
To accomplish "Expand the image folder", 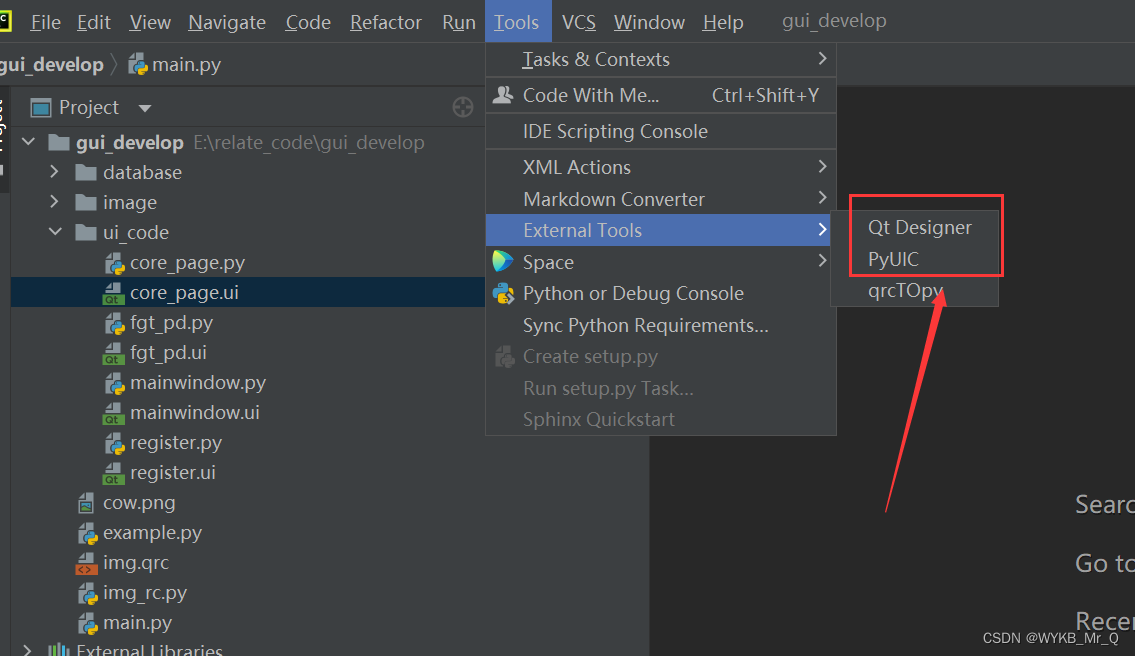I will click(55, 202).
